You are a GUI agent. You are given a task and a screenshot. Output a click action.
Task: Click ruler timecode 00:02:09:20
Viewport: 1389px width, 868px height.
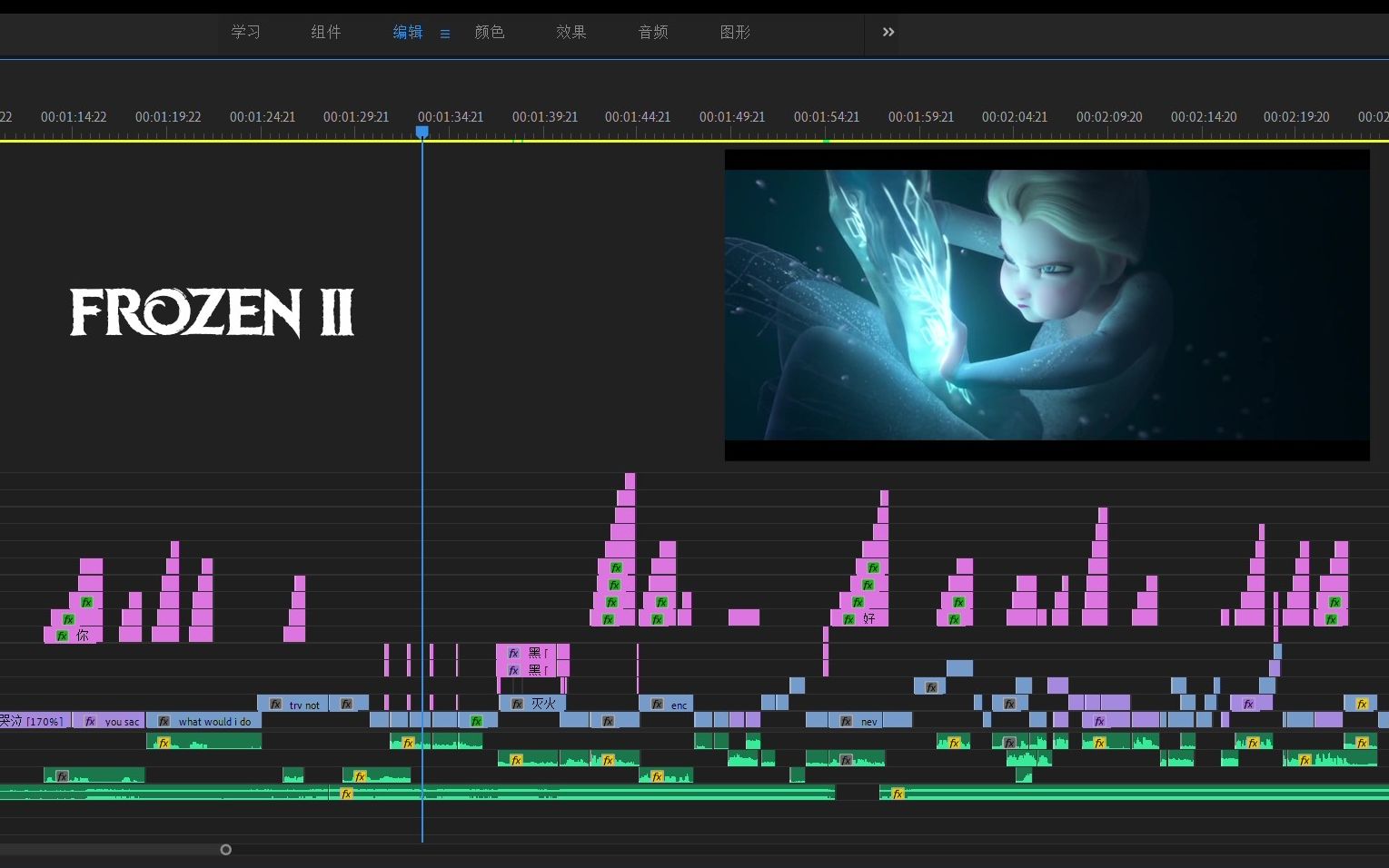tap(1109, 117)
